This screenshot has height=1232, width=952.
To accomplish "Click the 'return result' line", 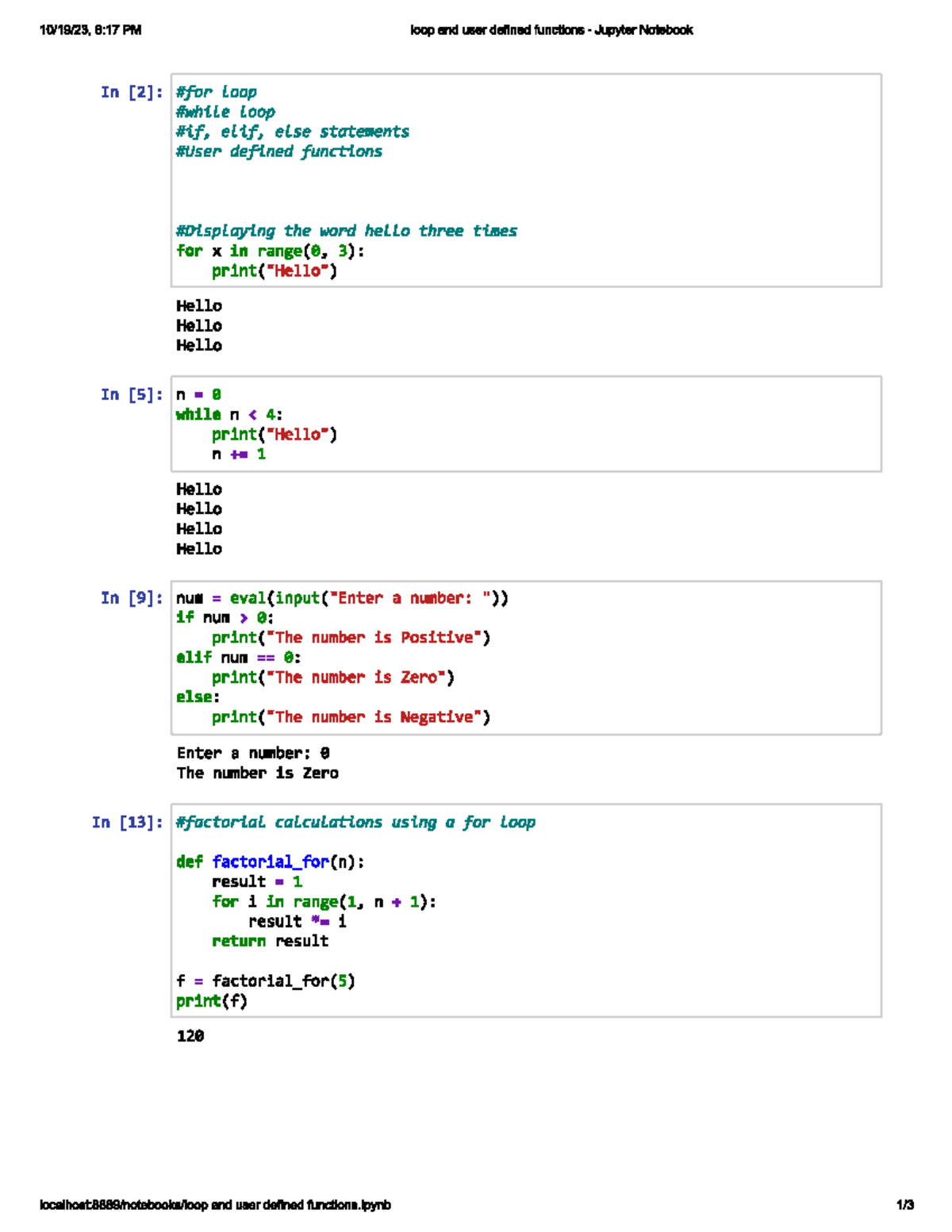I will [271, 941].
